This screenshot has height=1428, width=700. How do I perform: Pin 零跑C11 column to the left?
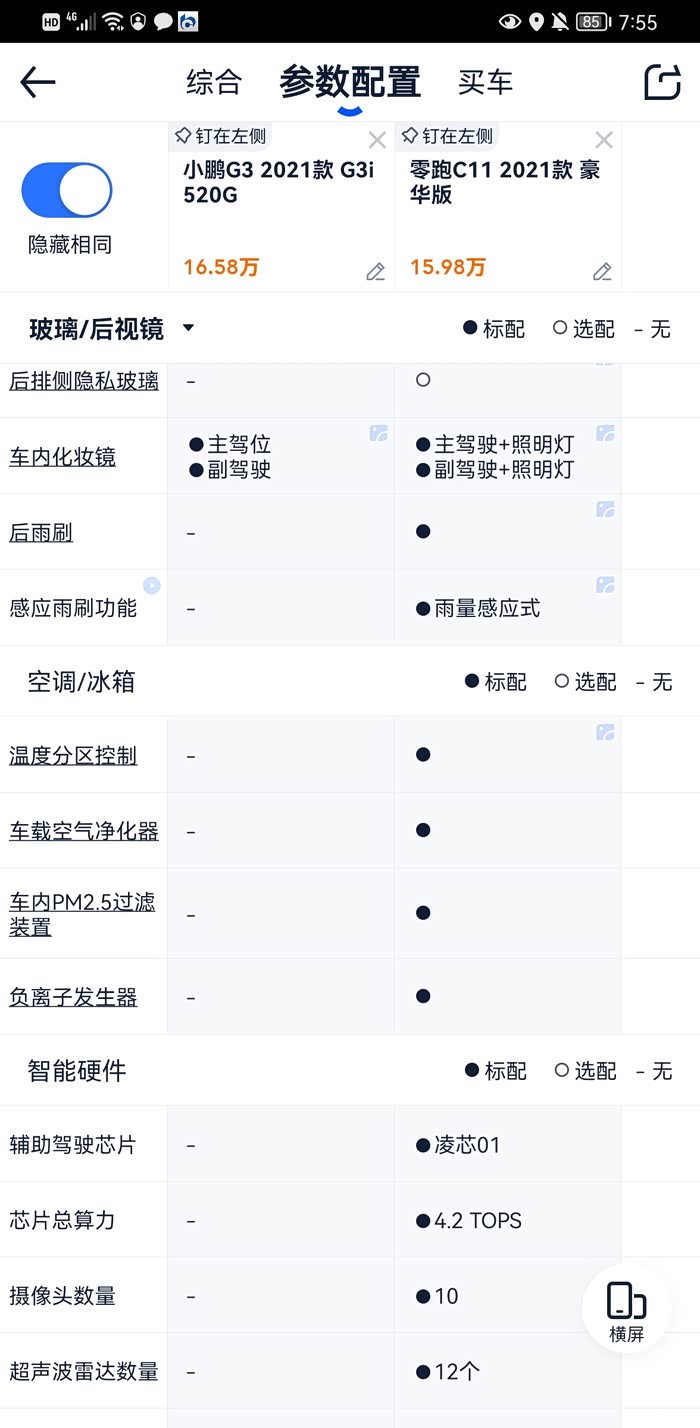click(447, 136)
